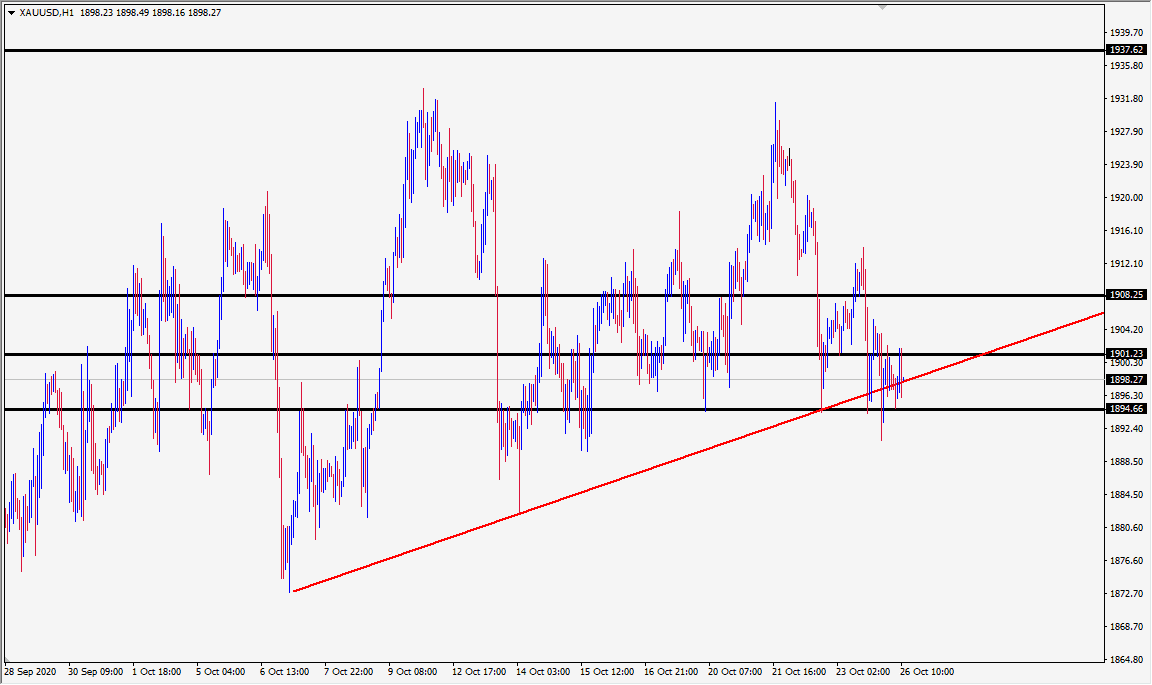Click the XAUUSD,H1 chart title text
Viewport: 1152px width, 685px height.
coord(46,12)
